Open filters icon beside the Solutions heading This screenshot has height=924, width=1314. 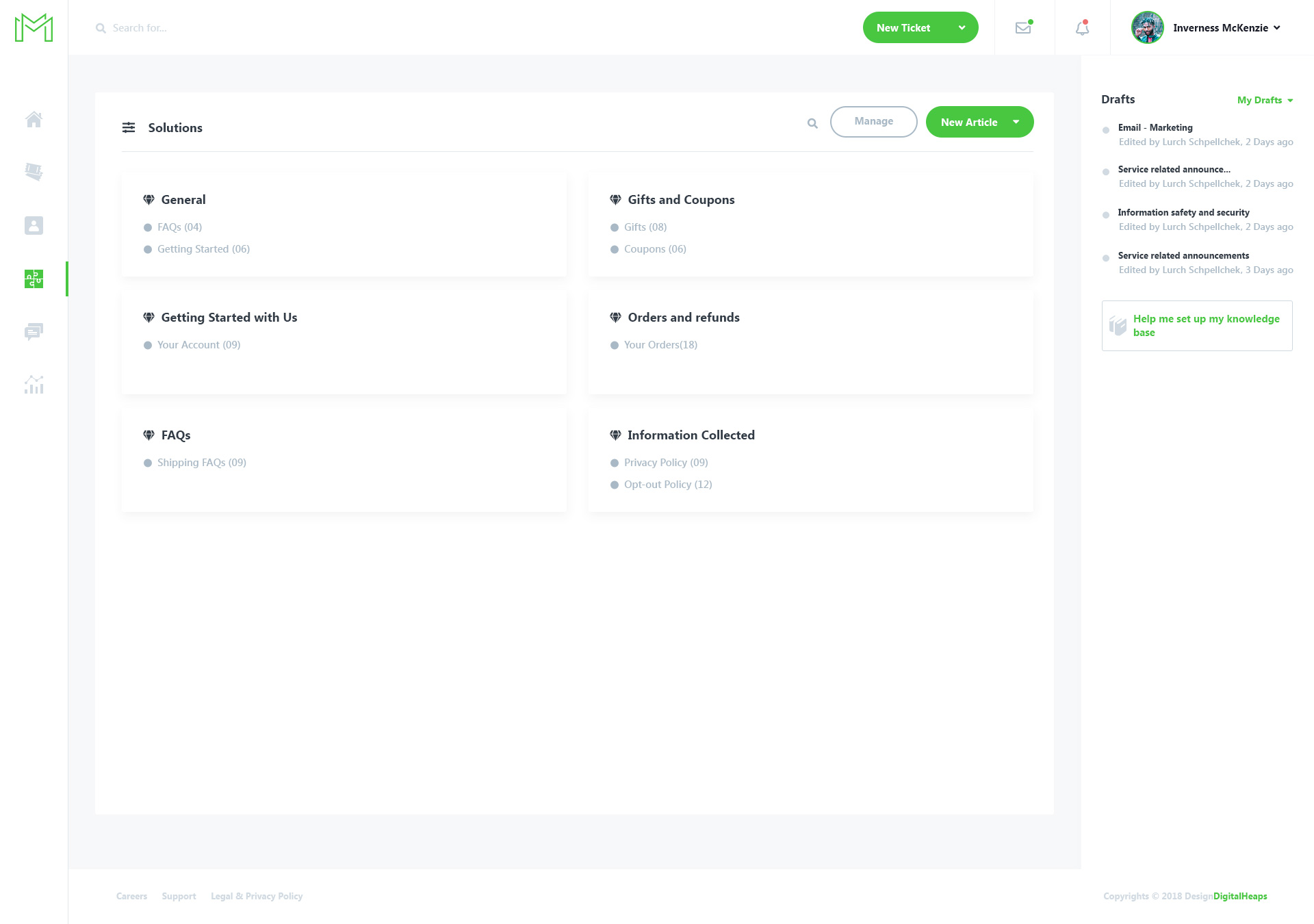tap(129, 127)
